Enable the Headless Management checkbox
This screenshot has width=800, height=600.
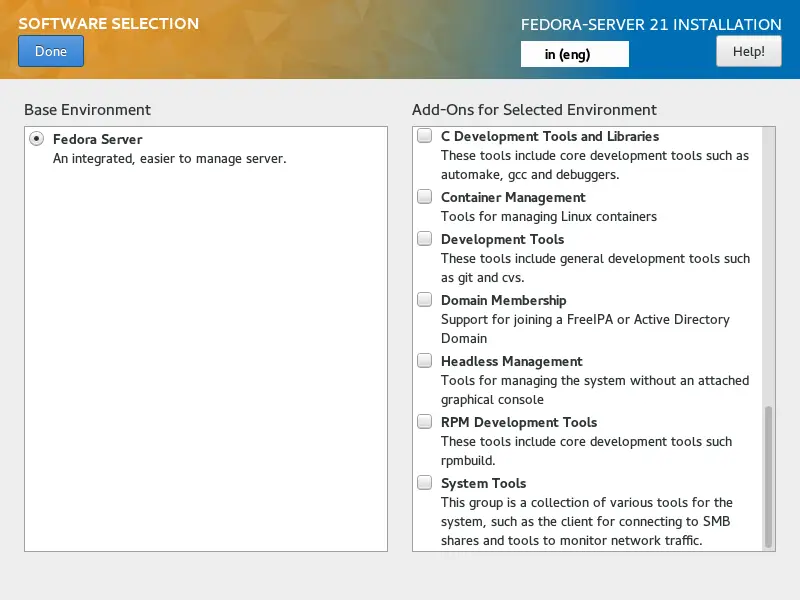[x=425, y=361]
